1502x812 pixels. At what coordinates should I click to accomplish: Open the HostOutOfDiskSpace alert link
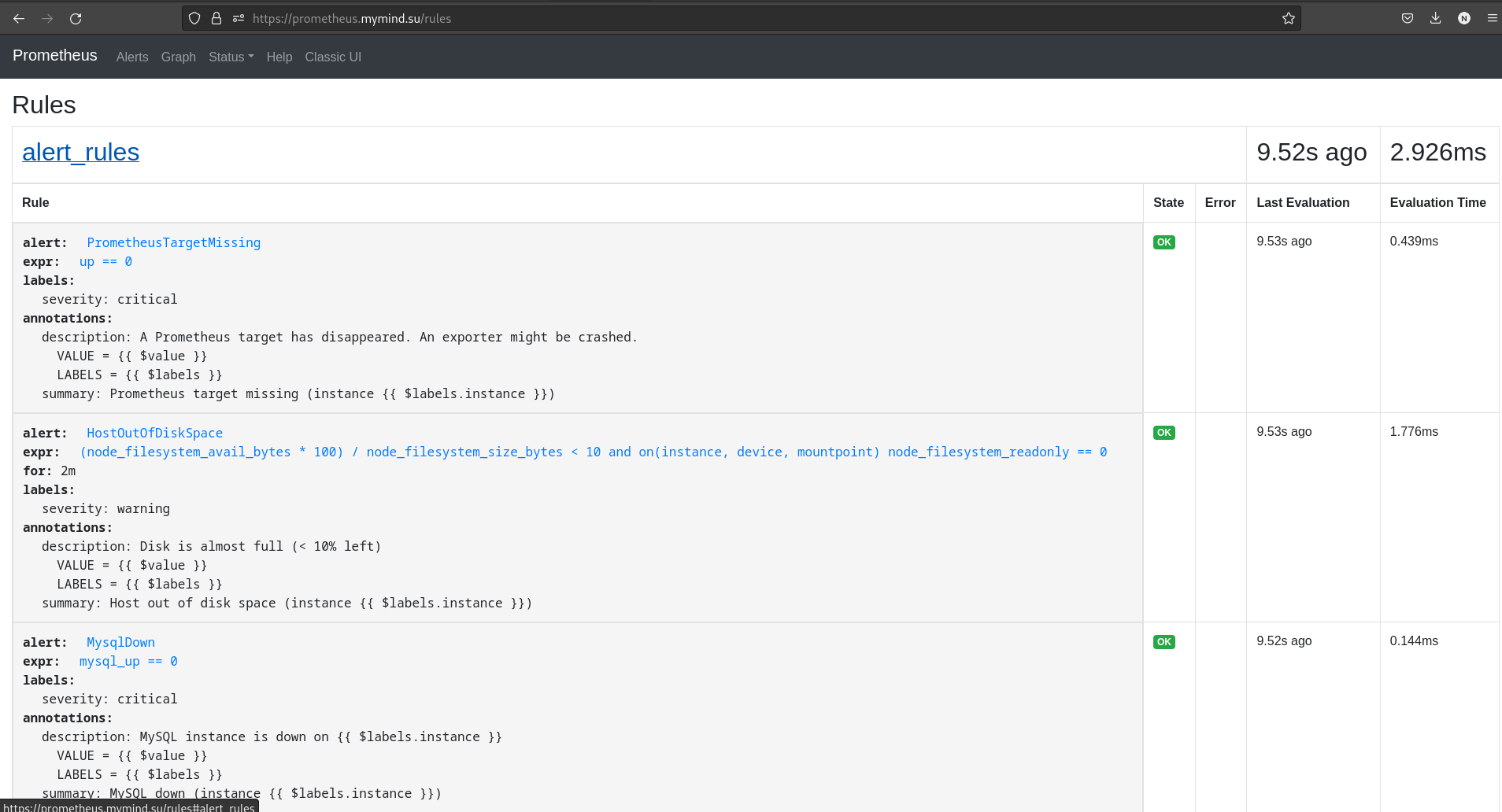(x=154, y=433)
